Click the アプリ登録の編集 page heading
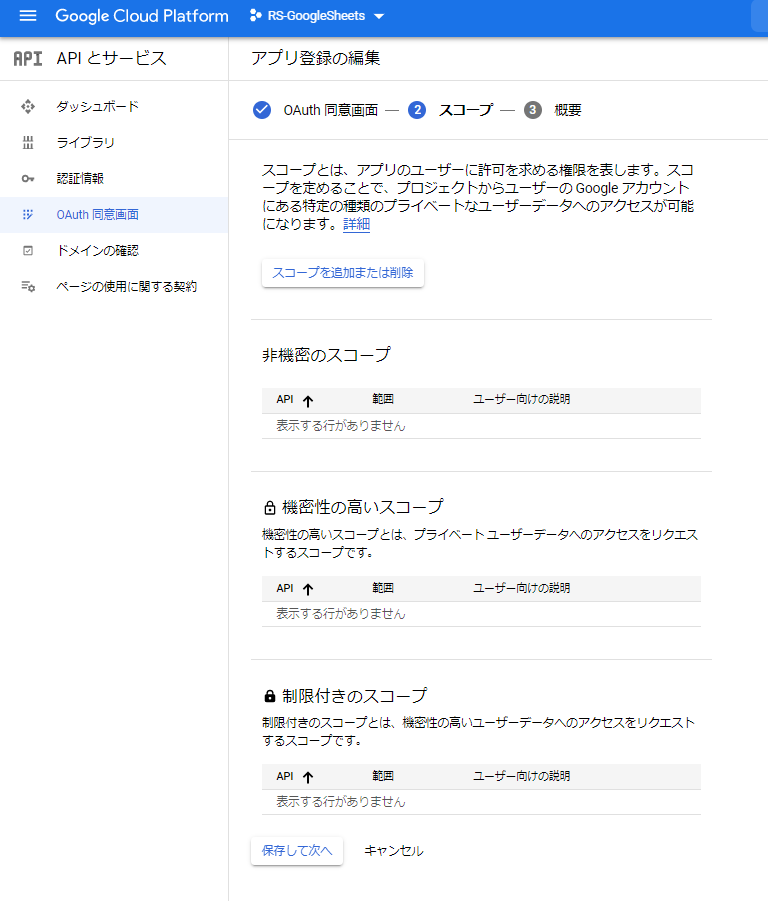Screen dimensions: 768x901 point(315,58)
